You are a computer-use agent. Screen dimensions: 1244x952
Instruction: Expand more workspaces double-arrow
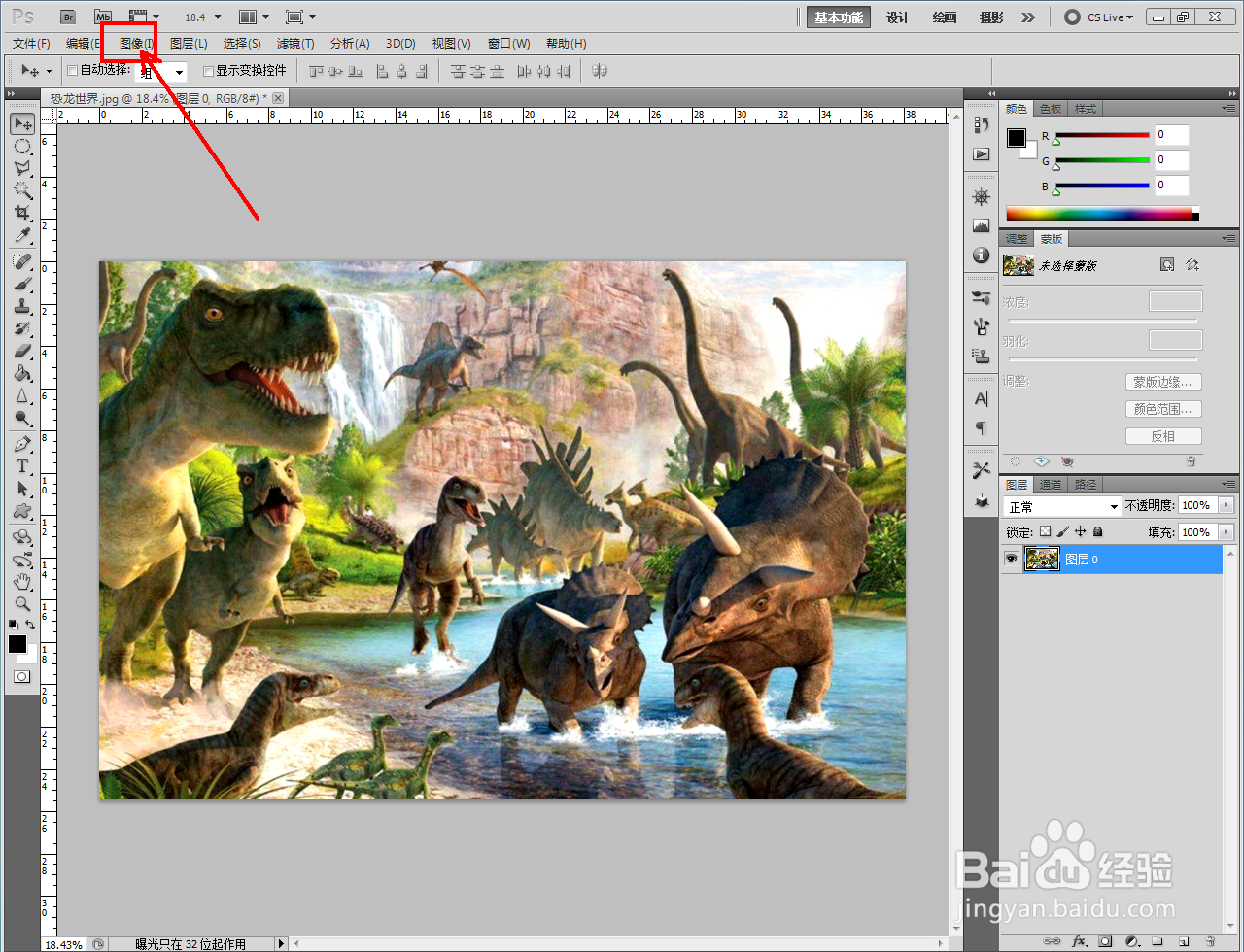[1029, 17]
